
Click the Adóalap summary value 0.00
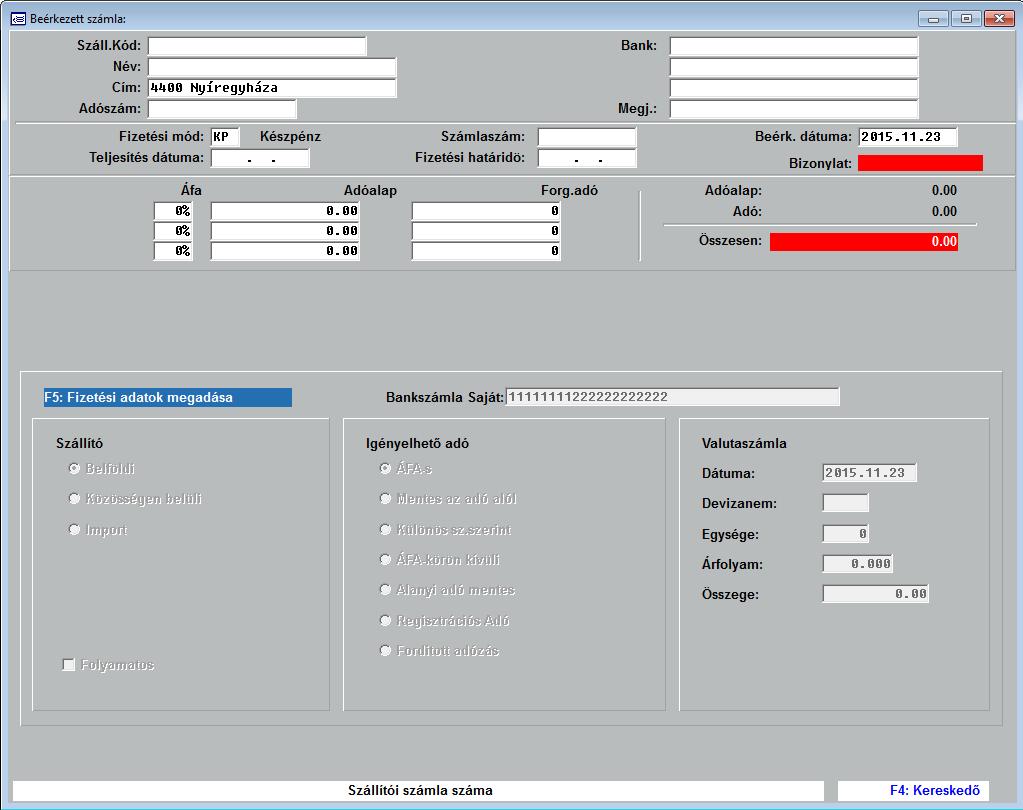[x=944, y=190]
